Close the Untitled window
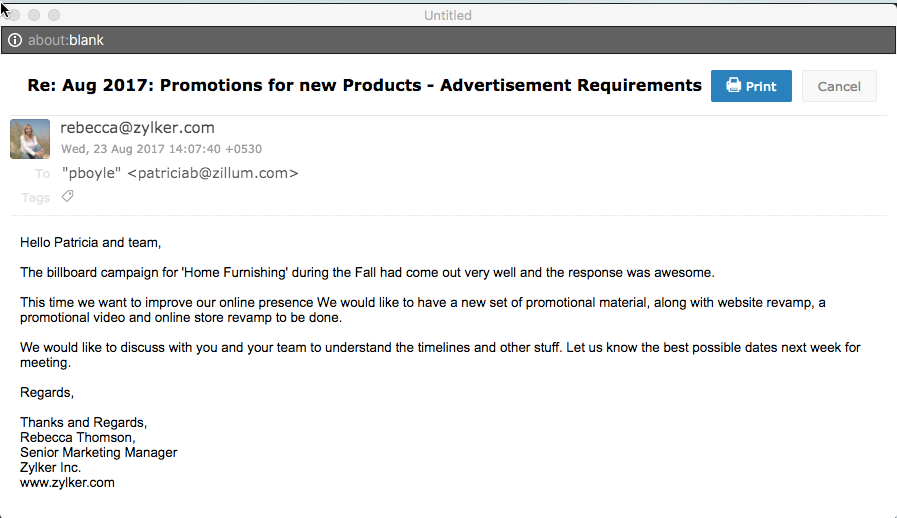Screen dimensions: 897x518 14,15
